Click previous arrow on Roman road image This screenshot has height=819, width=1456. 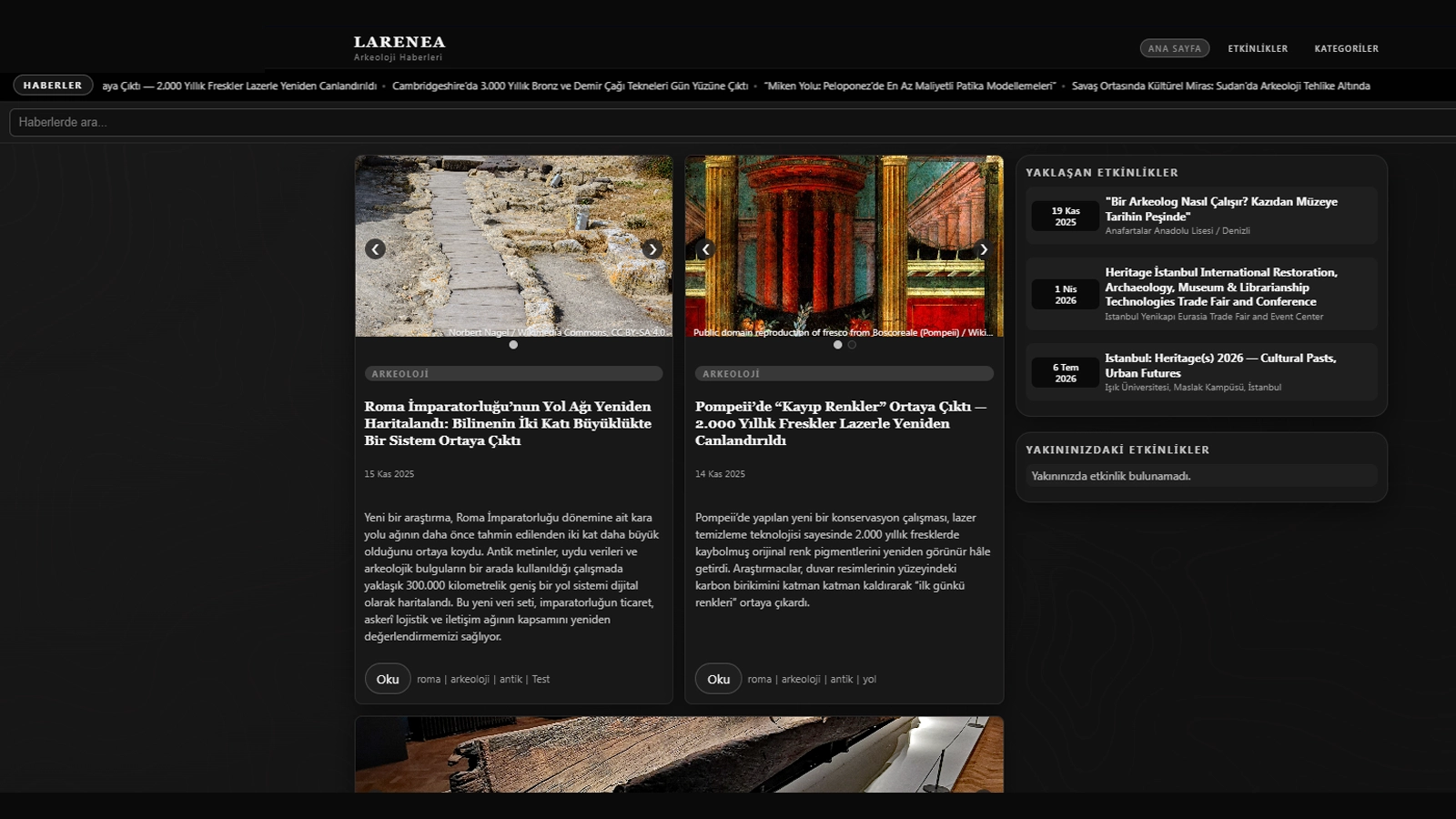pos(375,249)
